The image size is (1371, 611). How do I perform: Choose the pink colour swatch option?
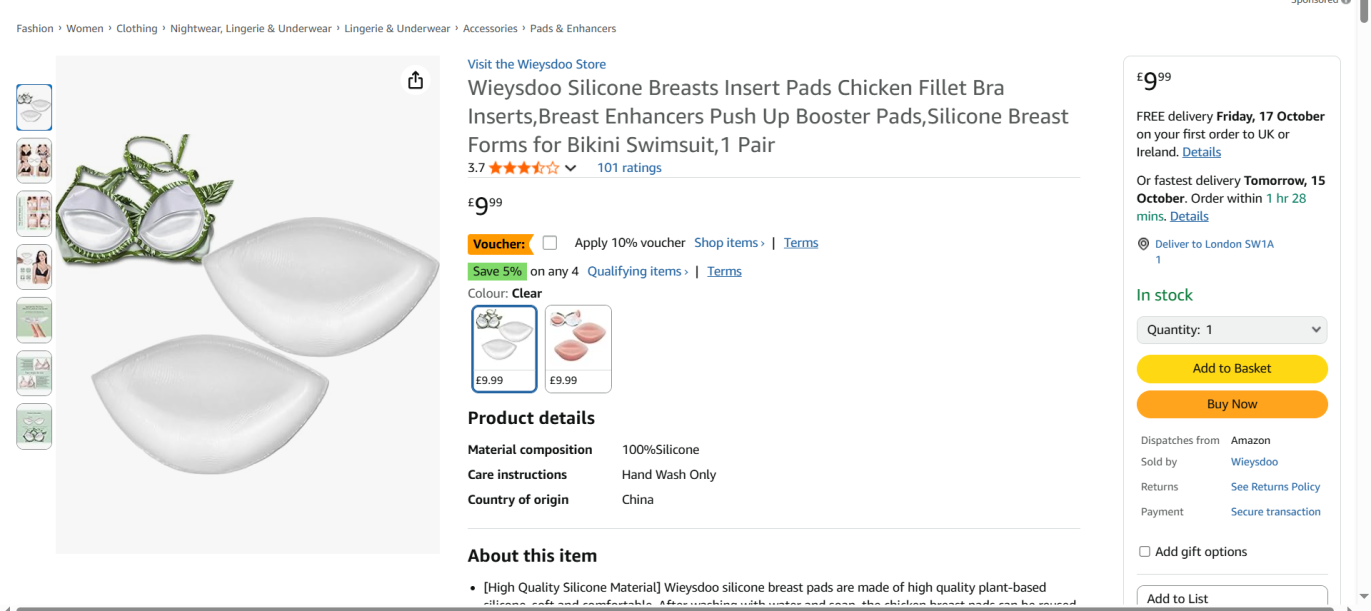pyautogui.click(x=578, y=348)
